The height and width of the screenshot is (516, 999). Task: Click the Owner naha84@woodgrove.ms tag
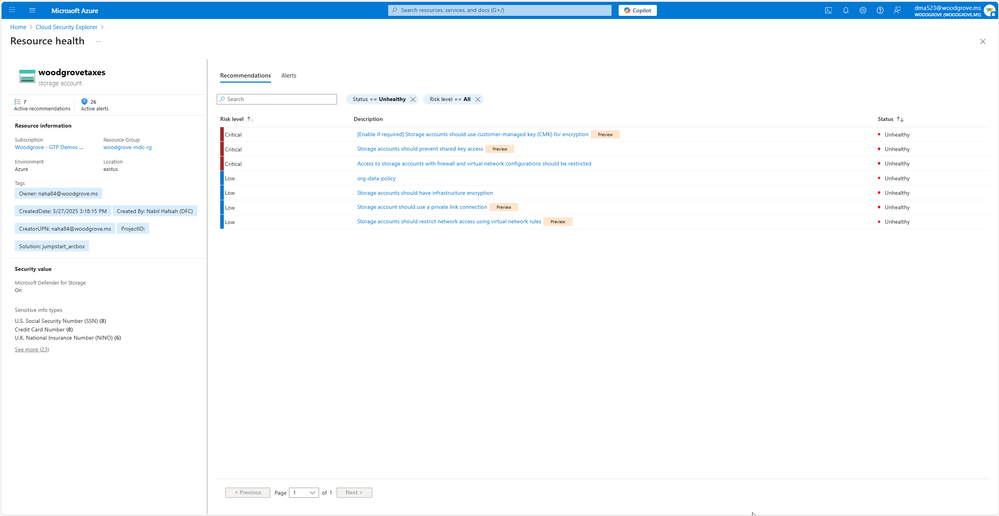(x=59, y=194)
